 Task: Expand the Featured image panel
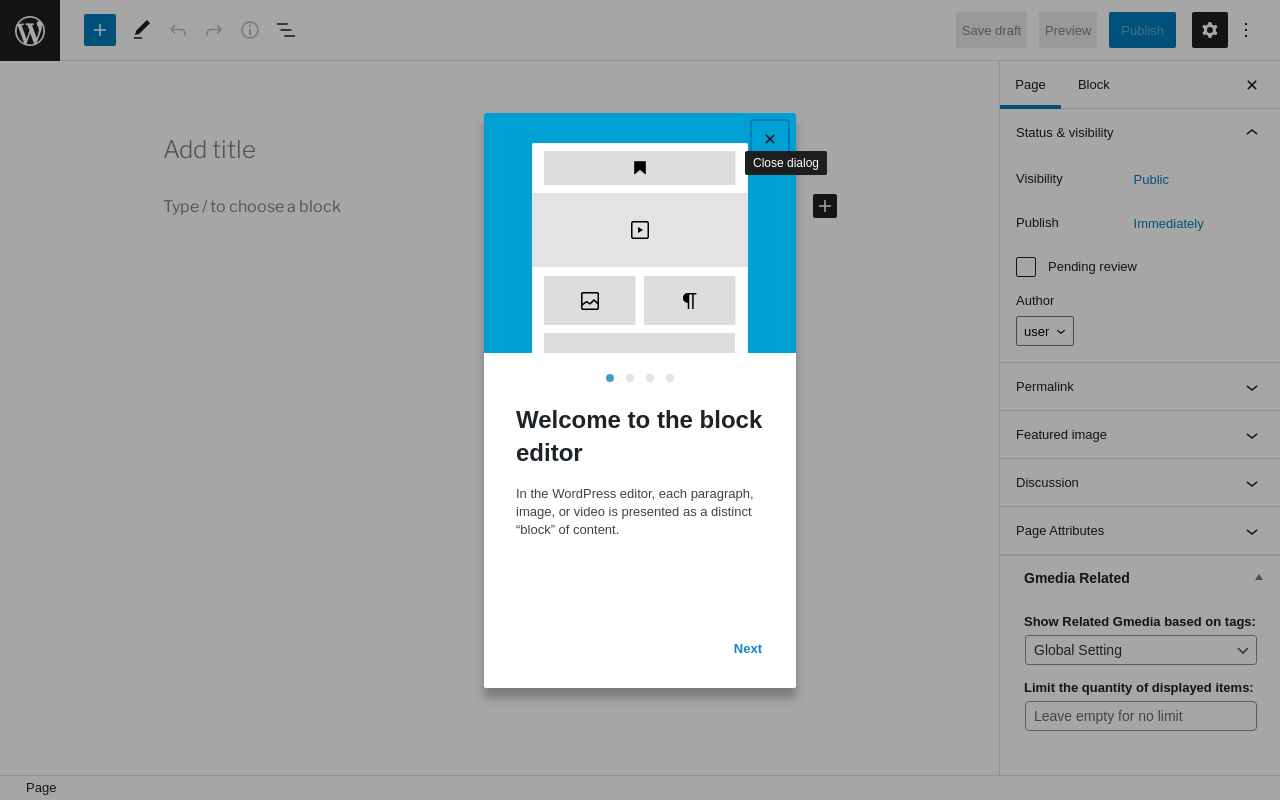click(1140, 435)
